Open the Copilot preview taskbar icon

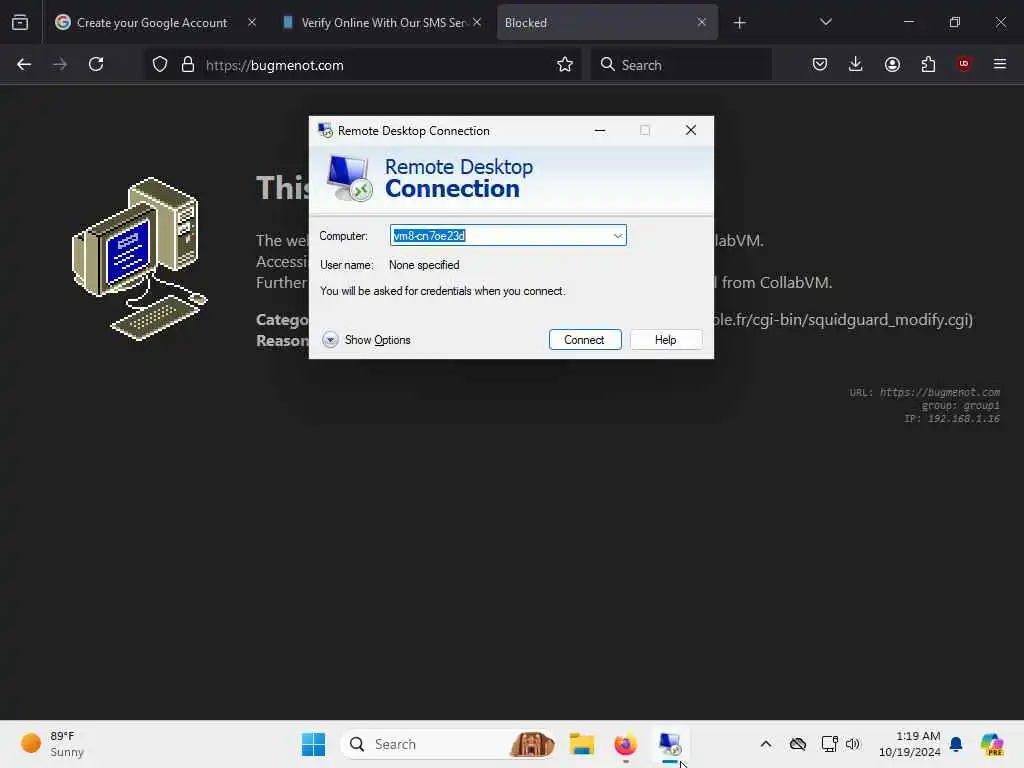(992, 744)
